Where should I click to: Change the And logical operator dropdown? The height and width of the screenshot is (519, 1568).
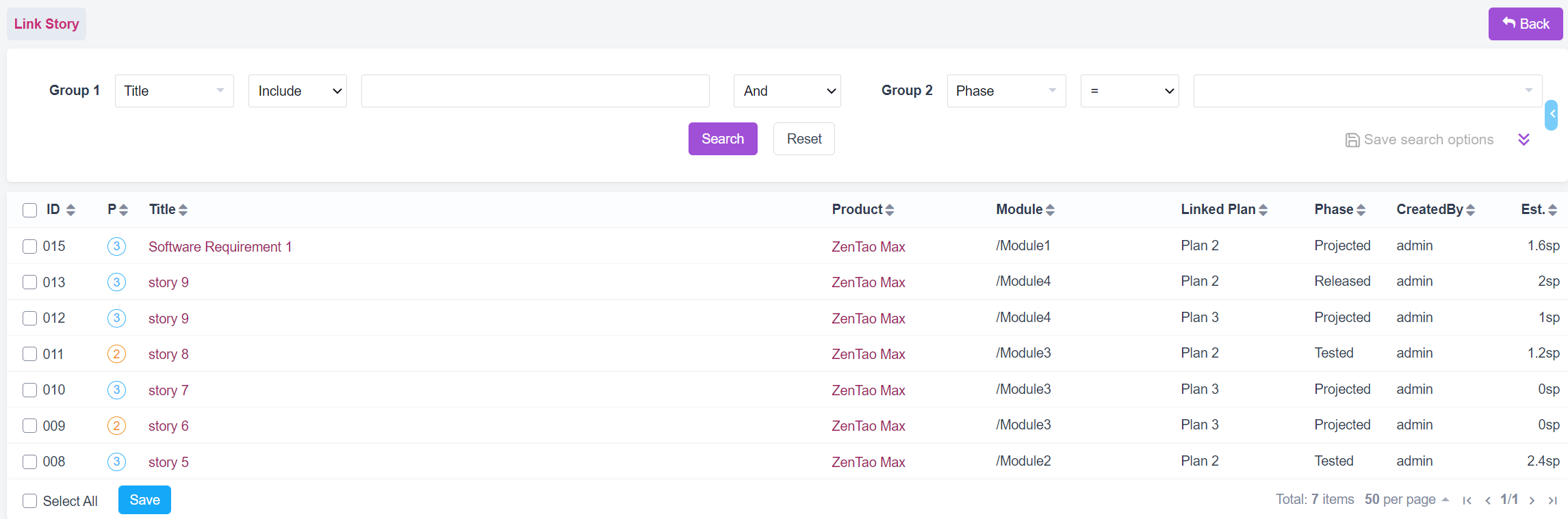pos(787,91)
